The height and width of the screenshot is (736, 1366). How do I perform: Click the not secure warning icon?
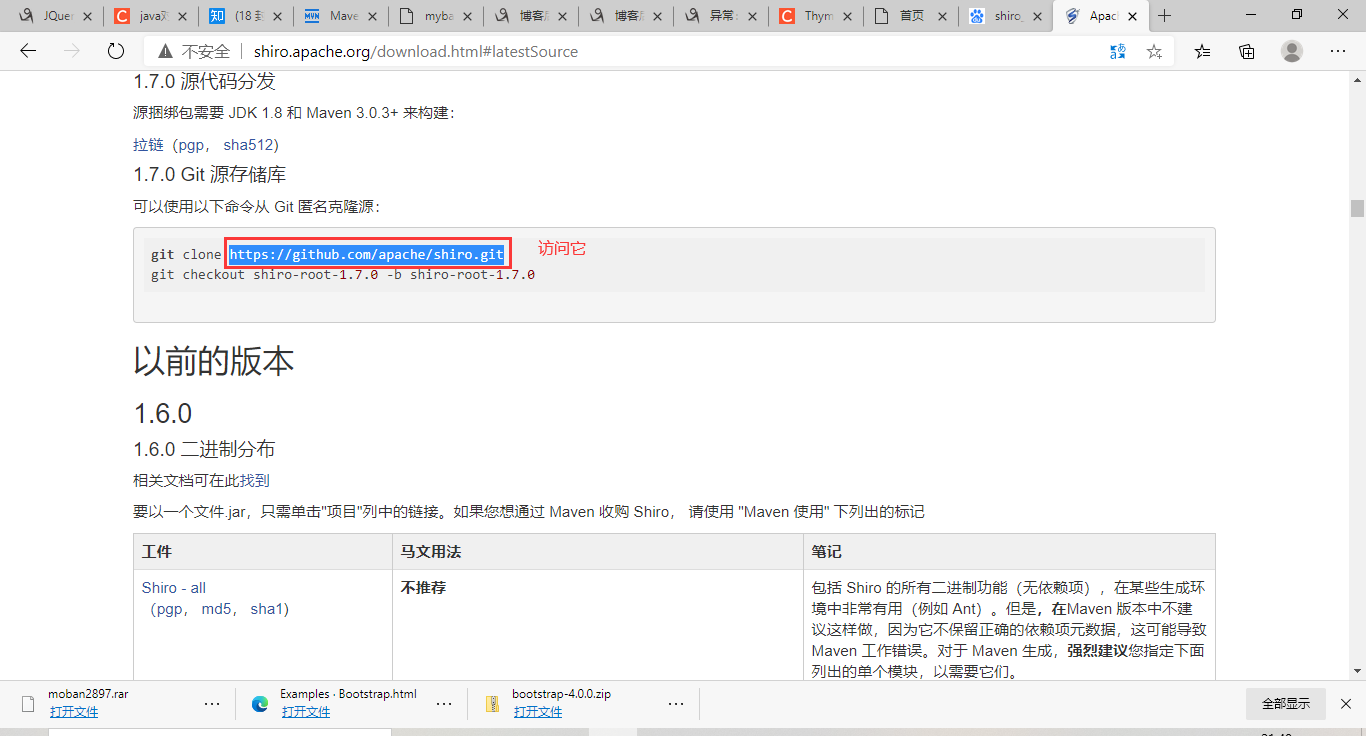[165, 51]
